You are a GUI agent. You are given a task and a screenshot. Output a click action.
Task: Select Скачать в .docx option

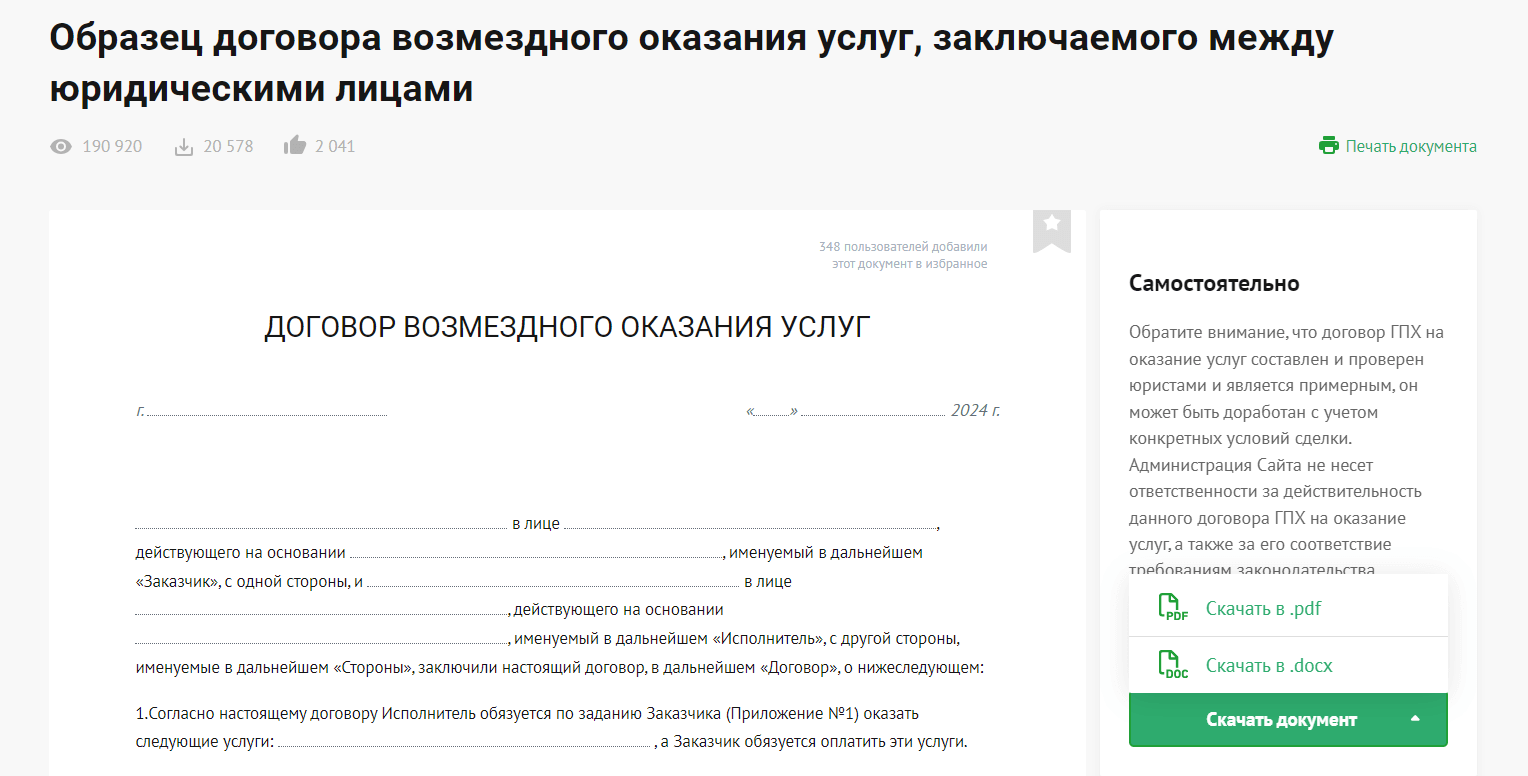(x=1269, y=665)
